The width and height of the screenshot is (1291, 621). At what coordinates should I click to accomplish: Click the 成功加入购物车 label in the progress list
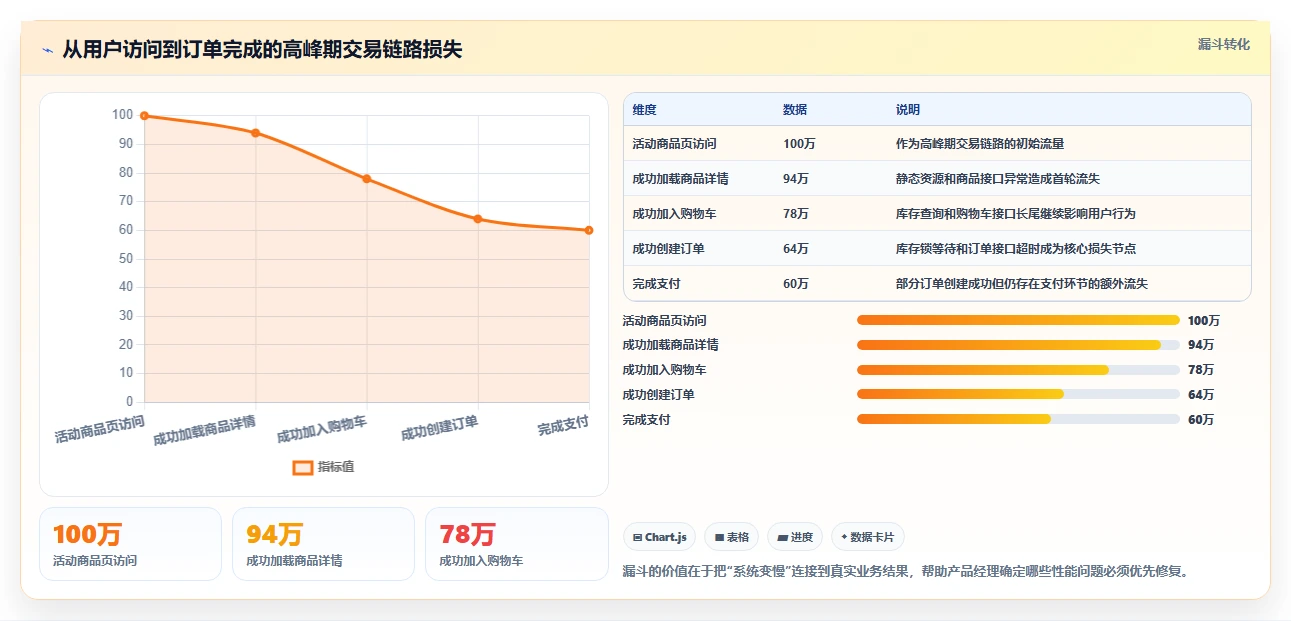(x=664, y=370)
